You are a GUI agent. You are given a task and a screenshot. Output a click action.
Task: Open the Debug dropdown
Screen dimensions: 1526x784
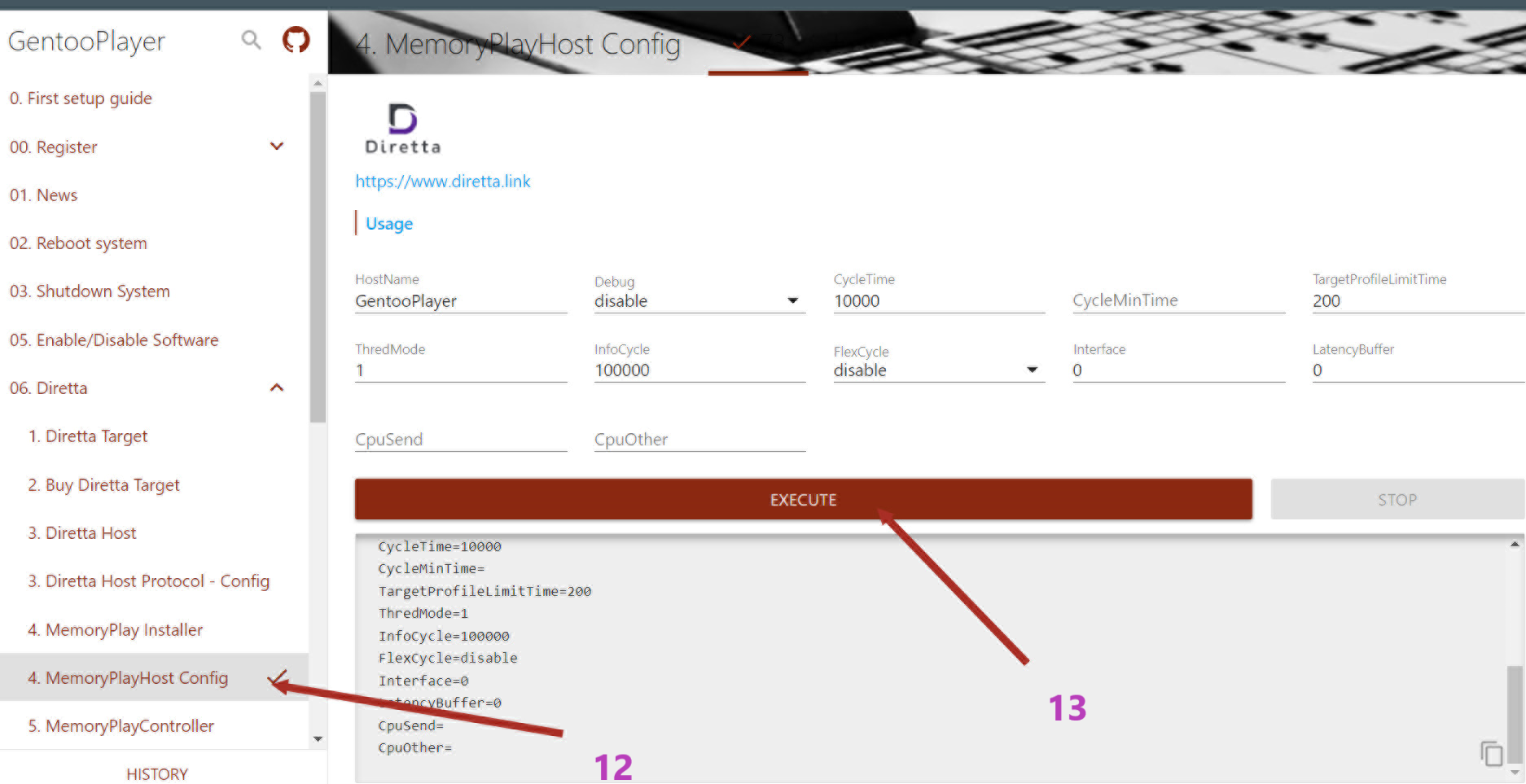pos(699,301)
